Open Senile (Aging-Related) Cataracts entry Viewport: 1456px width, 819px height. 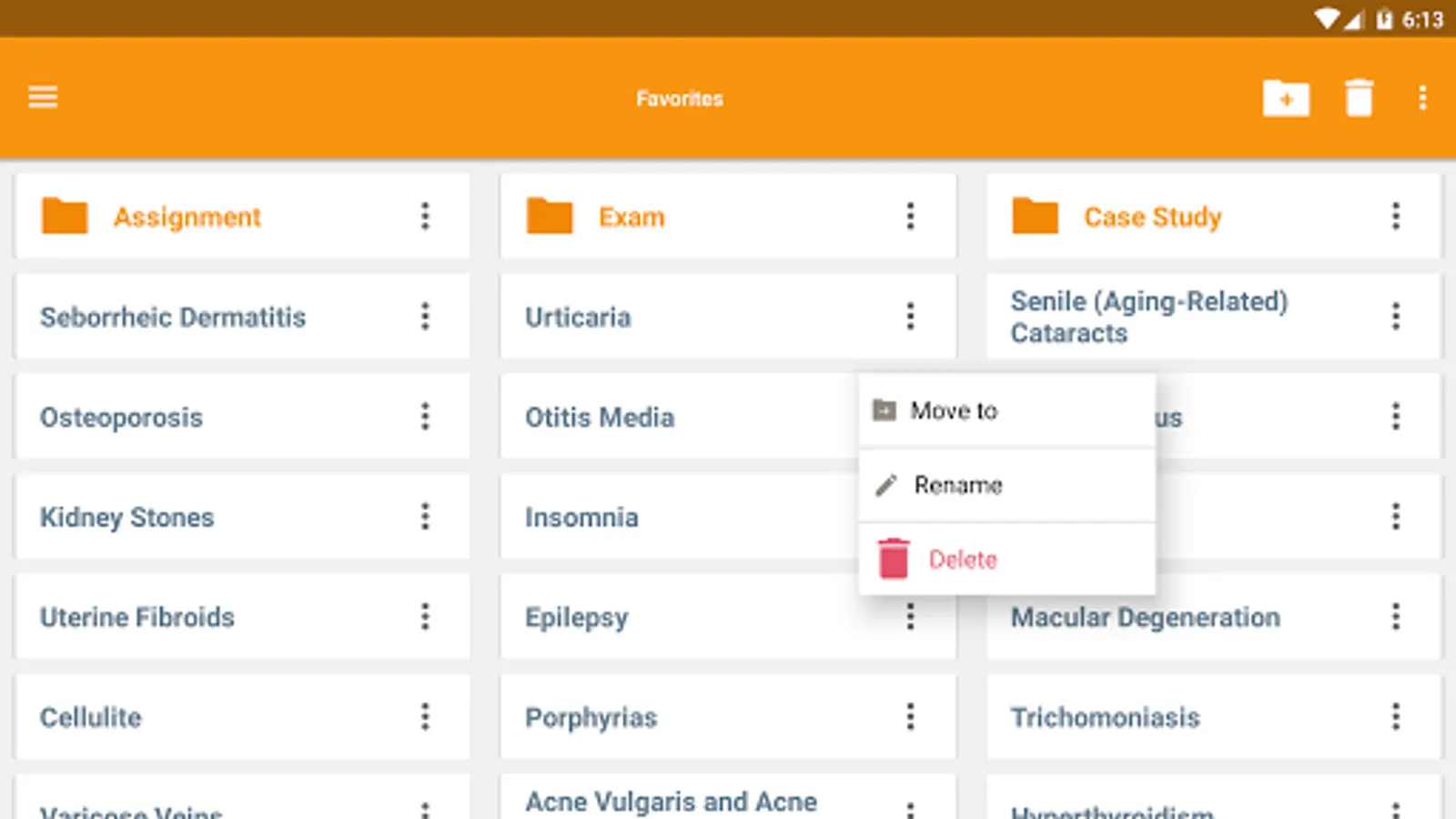point(1149,317)
